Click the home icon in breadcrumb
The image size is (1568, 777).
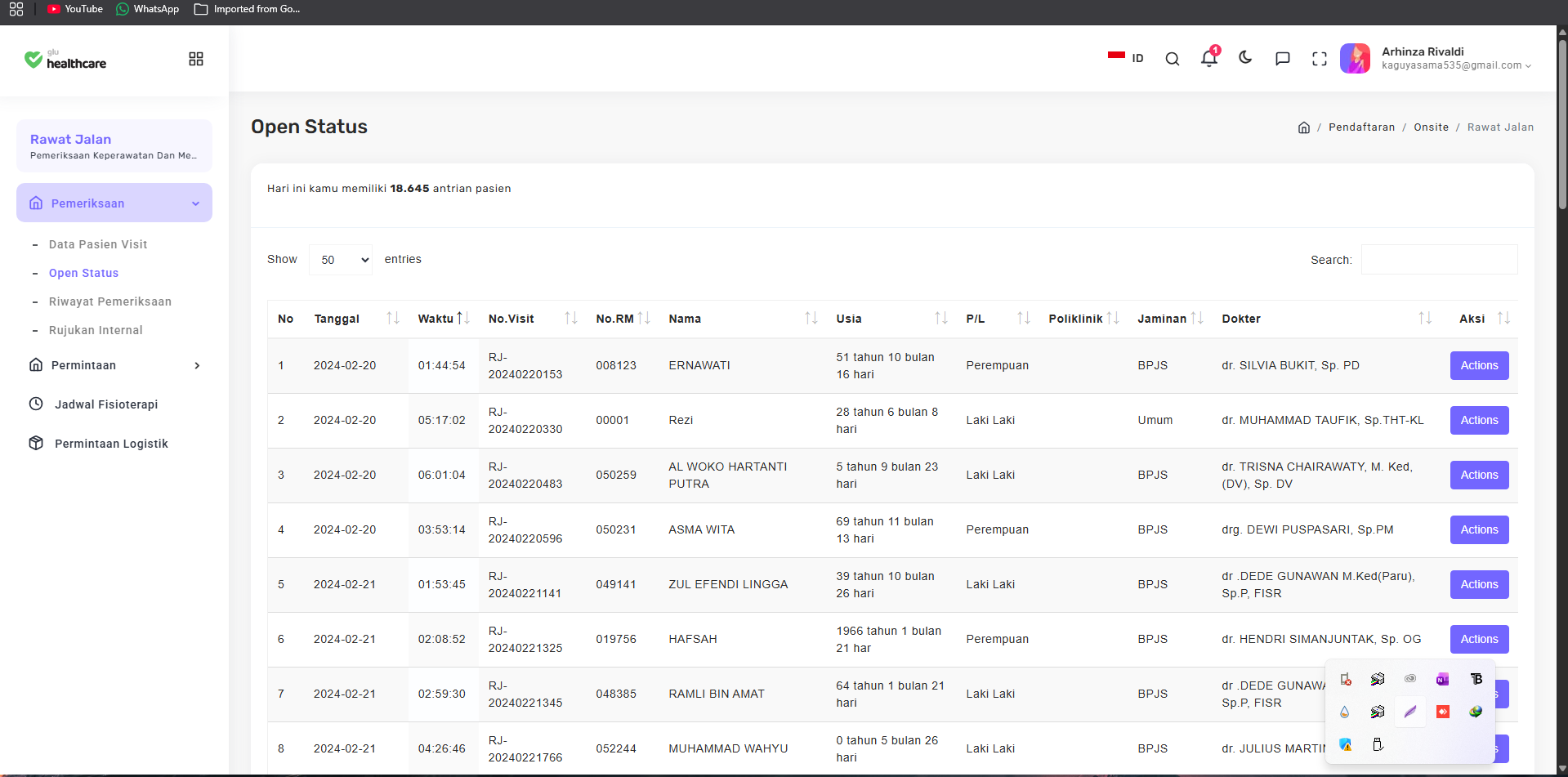click(1304, 127)
